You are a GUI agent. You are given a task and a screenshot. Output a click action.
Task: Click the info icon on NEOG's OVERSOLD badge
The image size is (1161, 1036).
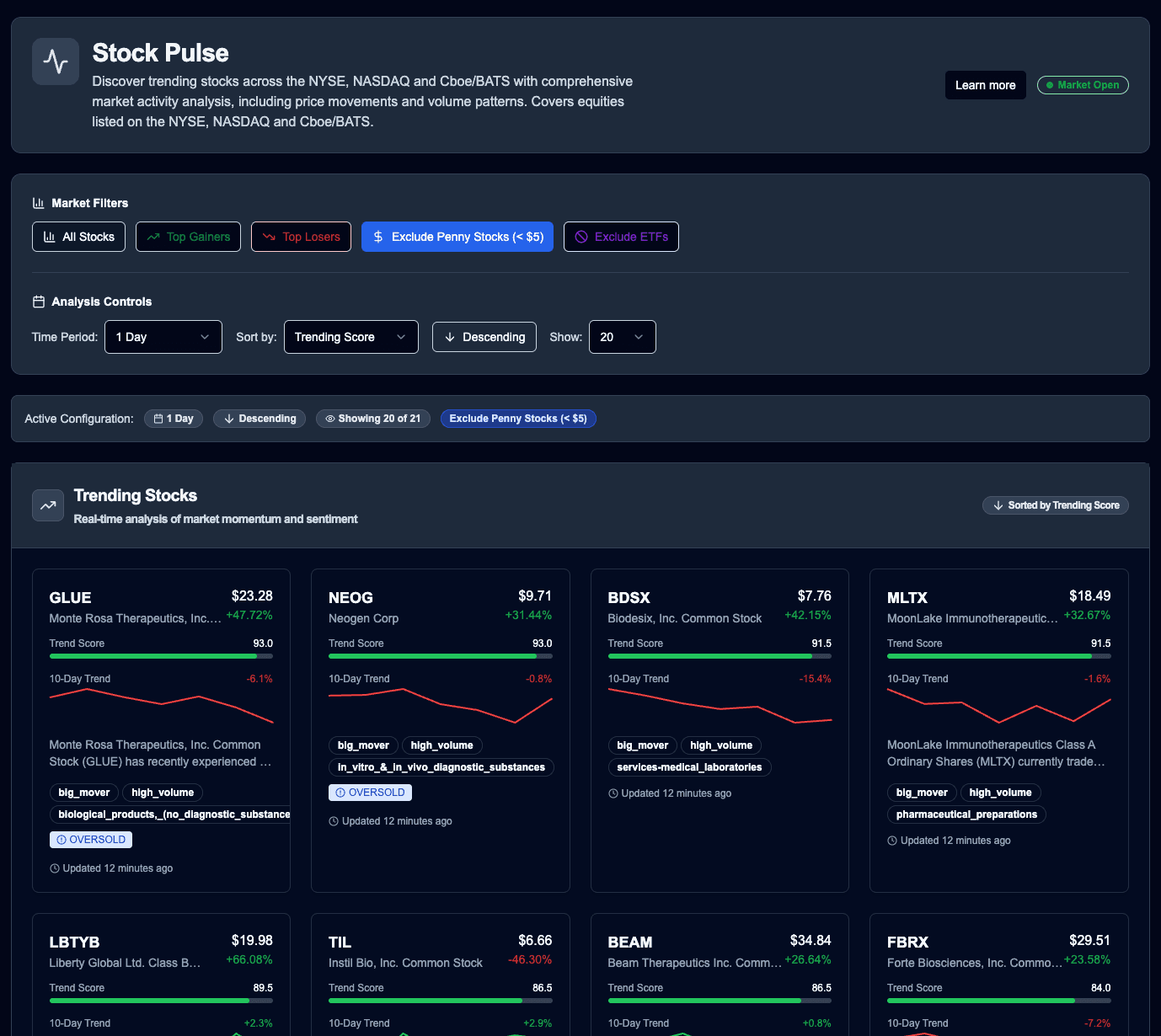340,792
